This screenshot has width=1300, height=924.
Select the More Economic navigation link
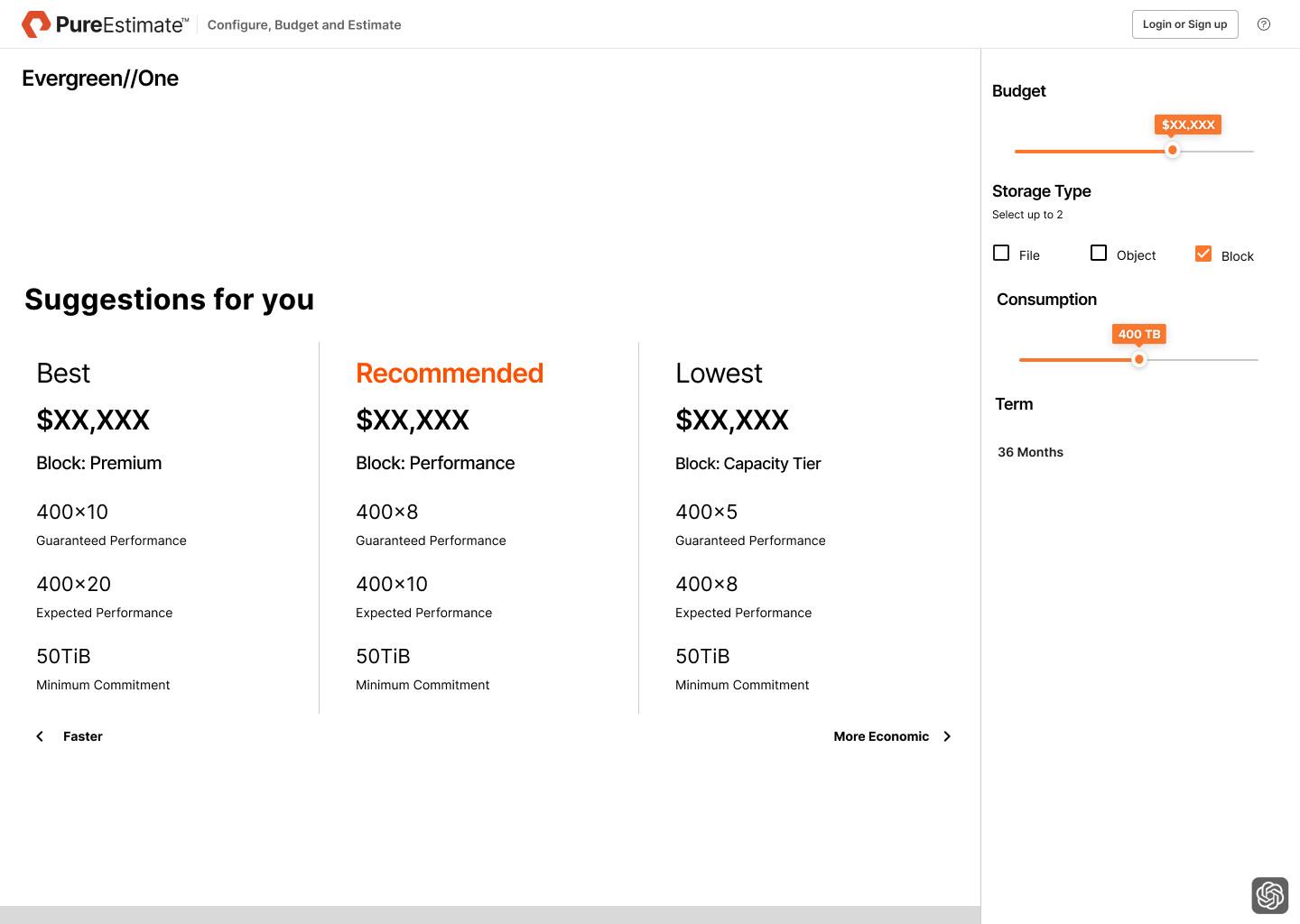click(880, 736)
